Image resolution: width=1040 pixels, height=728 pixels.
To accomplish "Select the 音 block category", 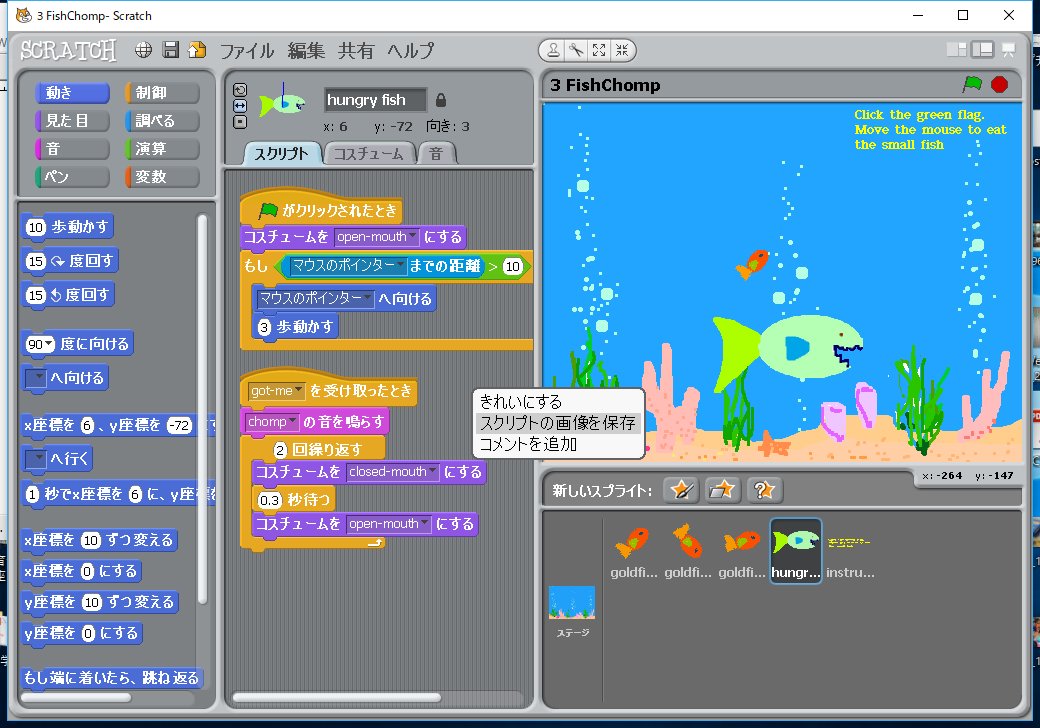I will 72,149.
